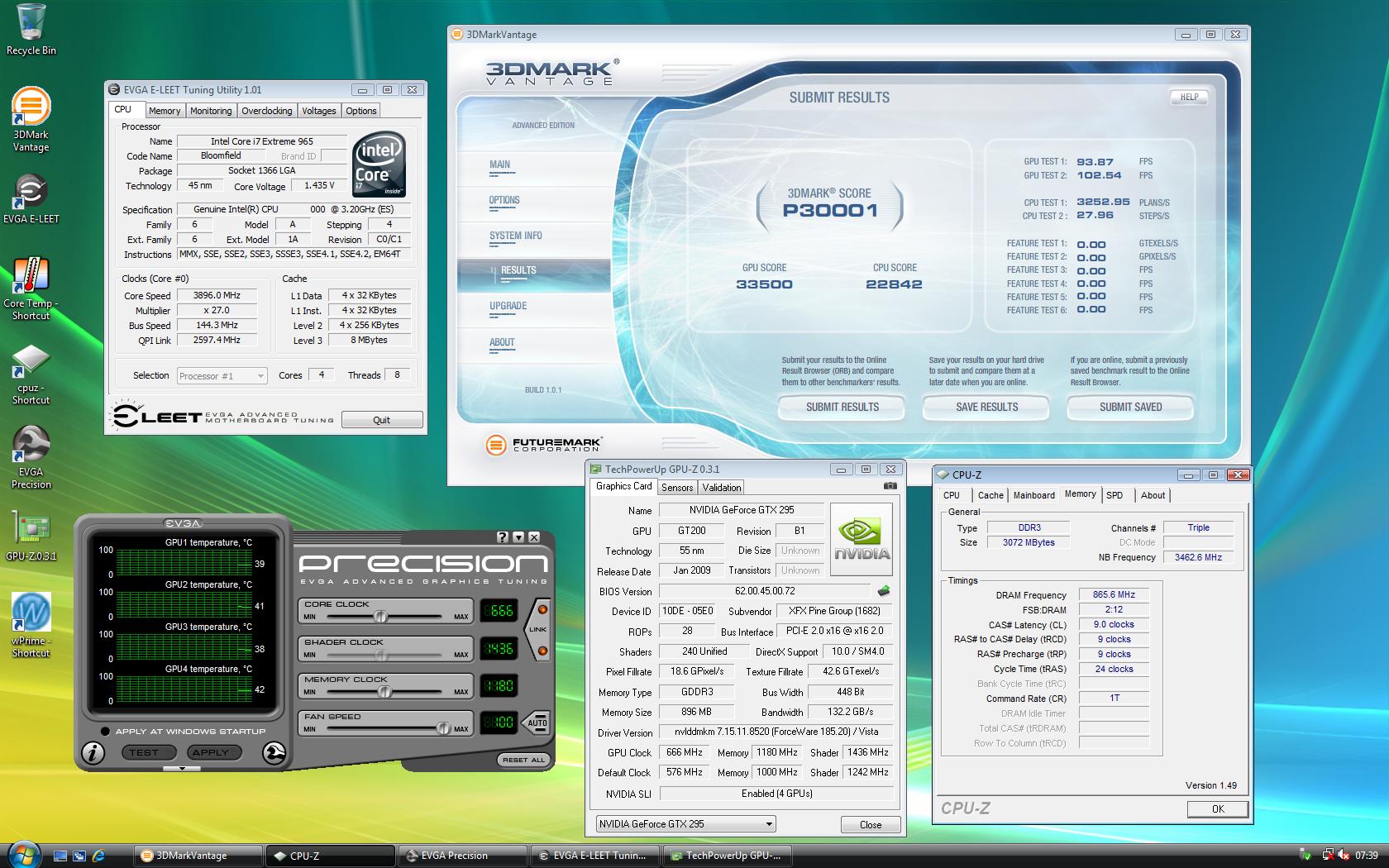This screenshot has height=868, width=1389.
Task: Switch to the Memory tab in E-LEET
Action: [165, 111]
